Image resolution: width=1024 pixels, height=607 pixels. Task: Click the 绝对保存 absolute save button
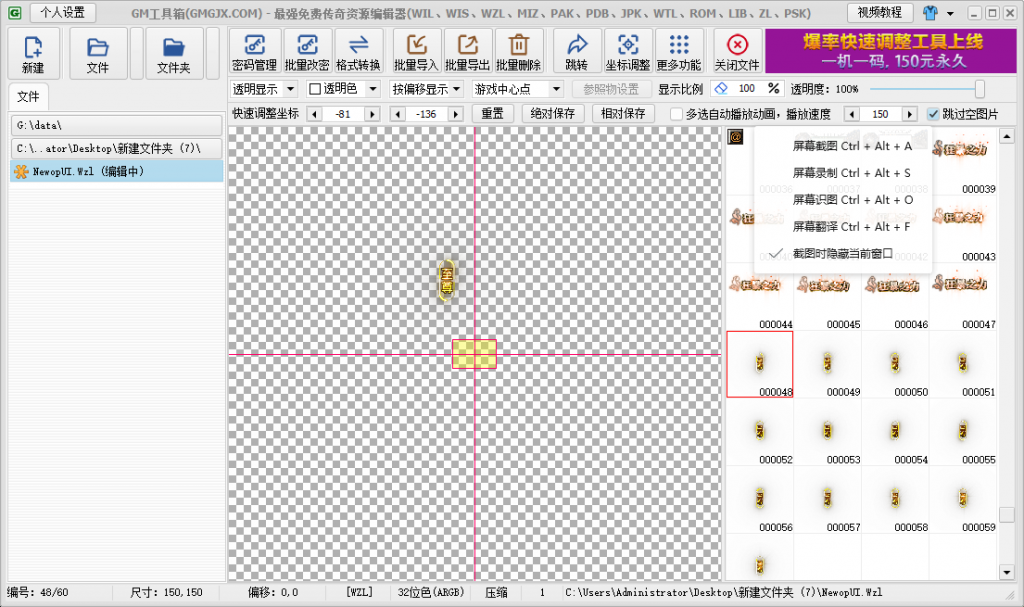(x=551, y=113)
